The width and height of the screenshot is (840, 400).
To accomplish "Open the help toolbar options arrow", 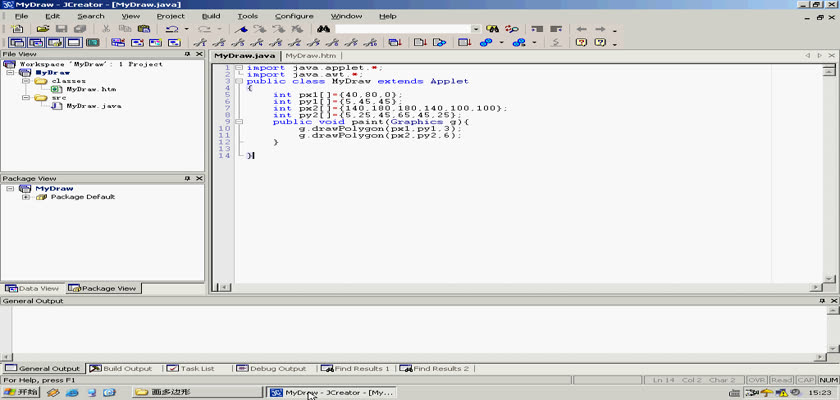I will (x=615, y=43).
